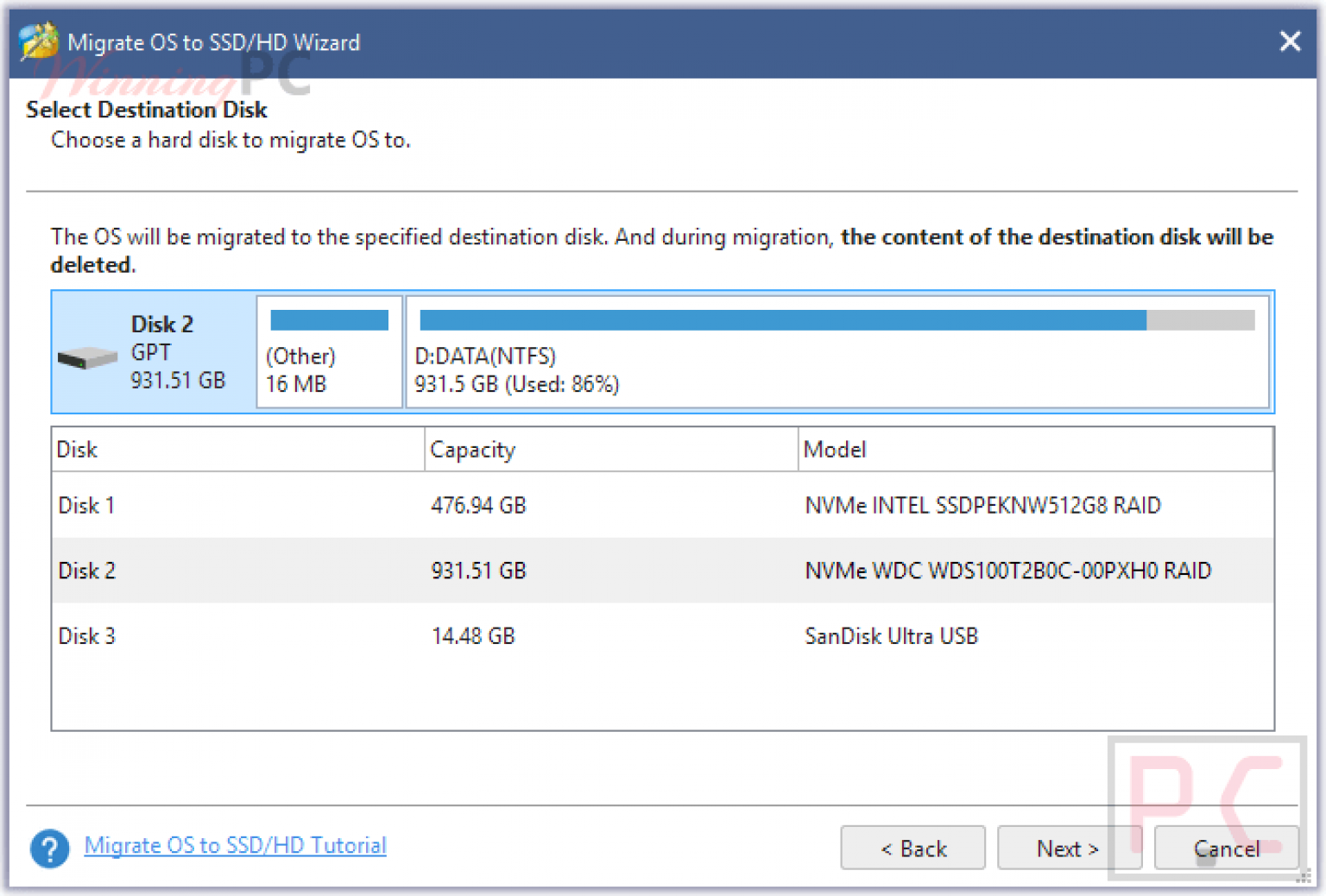Click the 476.94 GB capacity cell
This screenshot has width=1326, height=896.
point(478,505)
